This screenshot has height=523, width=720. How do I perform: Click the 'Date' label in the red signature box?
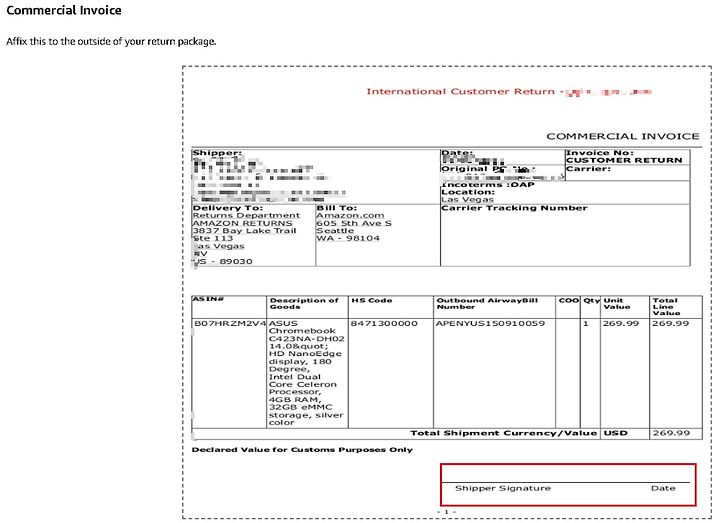pos(663,488)
